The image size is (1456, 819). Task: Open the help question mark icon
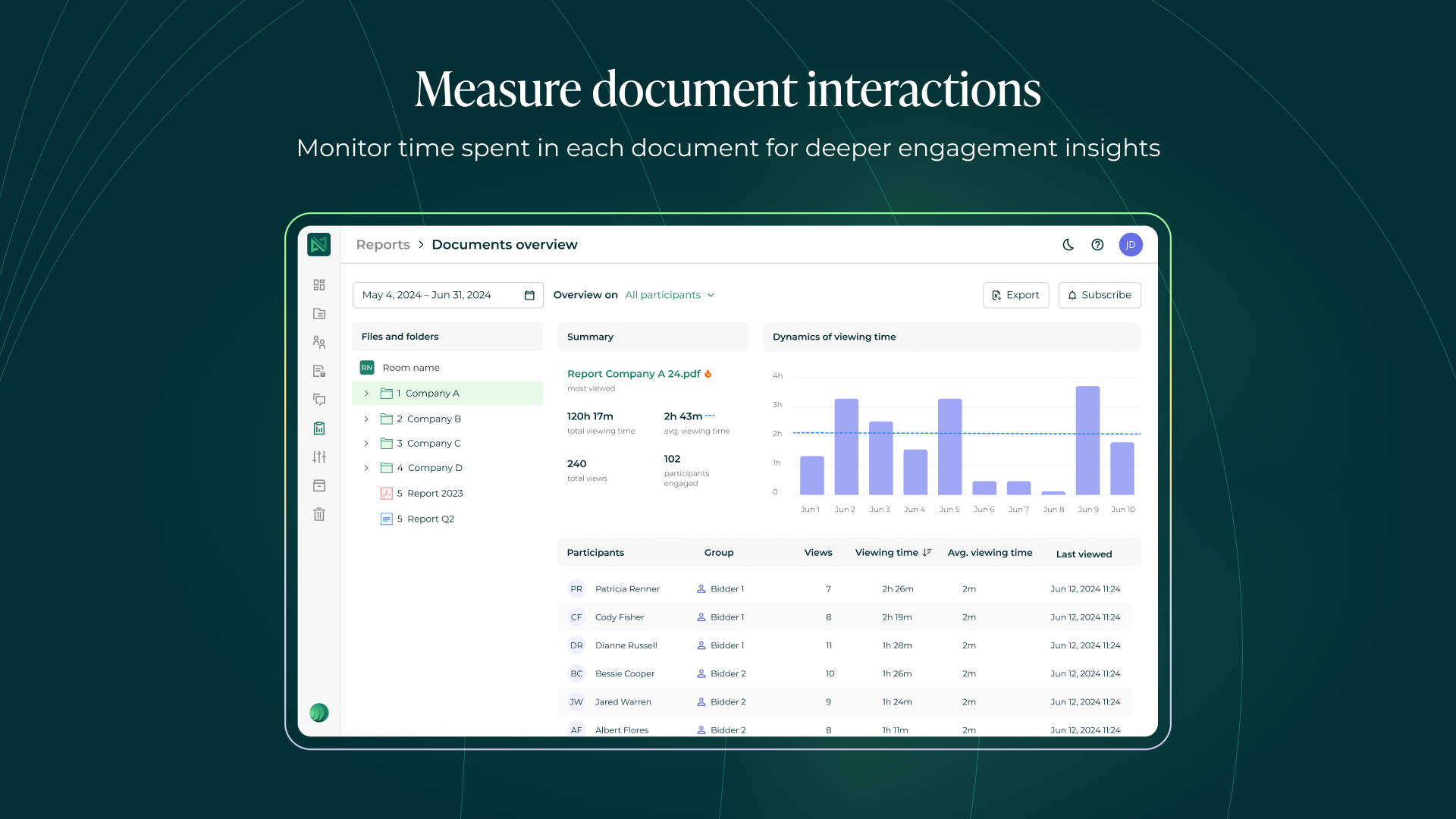click(1097, 244)
